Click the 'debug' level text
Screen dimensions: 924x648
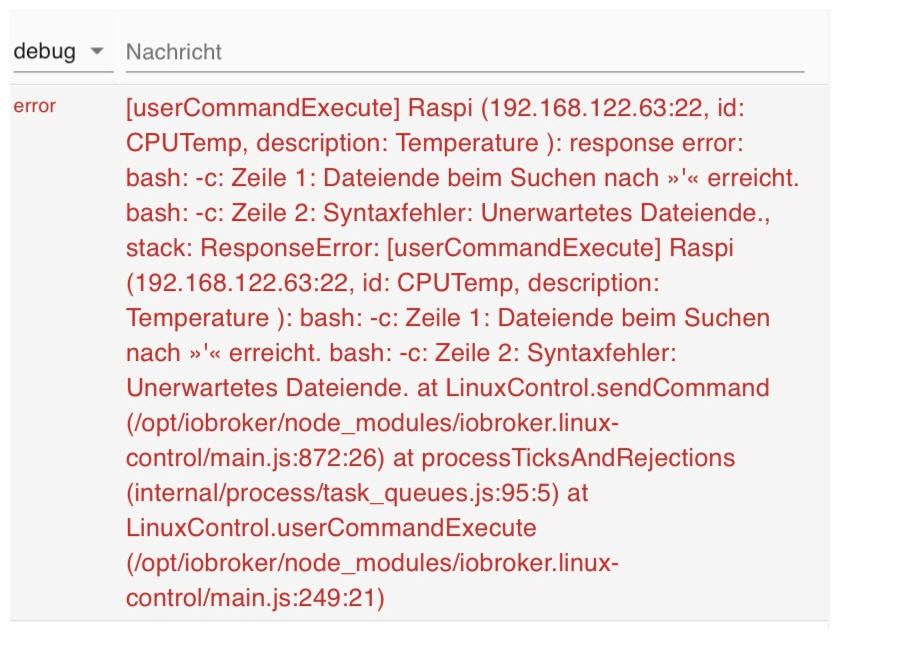[44, 52]
